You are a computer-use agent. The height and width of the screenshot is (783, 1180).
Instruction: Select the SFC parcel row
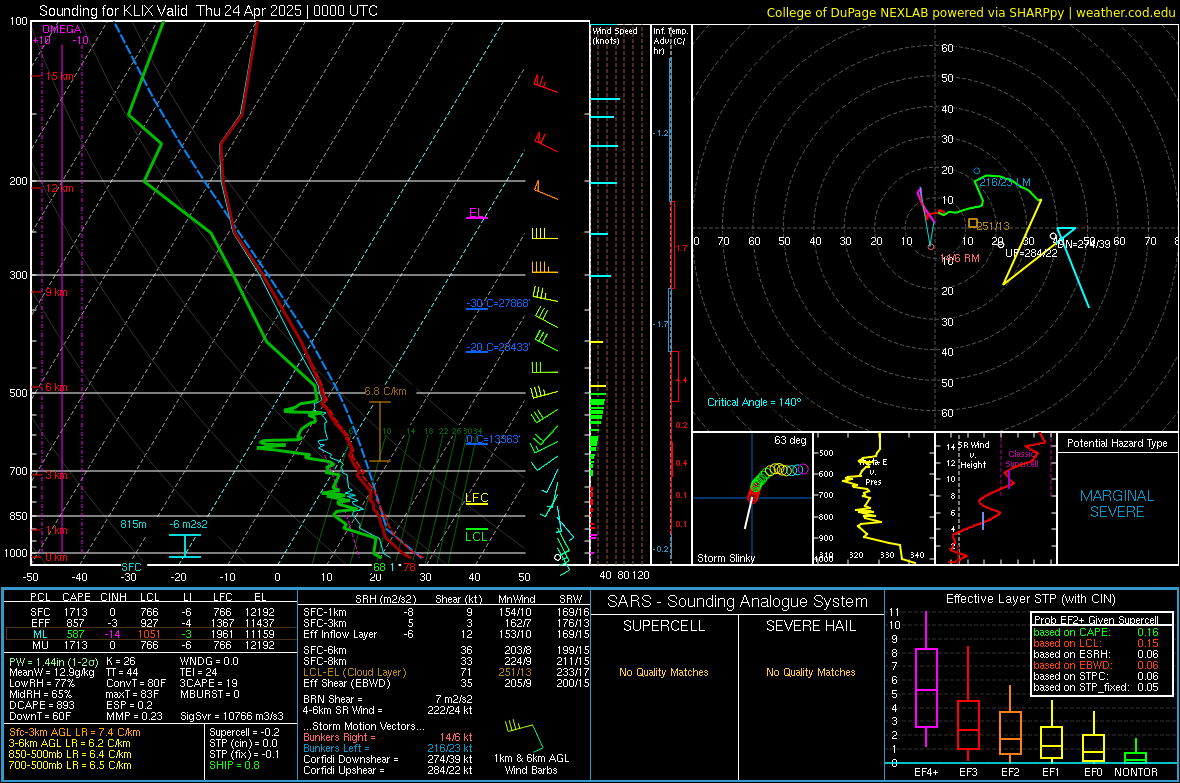(x=151, y=612)
